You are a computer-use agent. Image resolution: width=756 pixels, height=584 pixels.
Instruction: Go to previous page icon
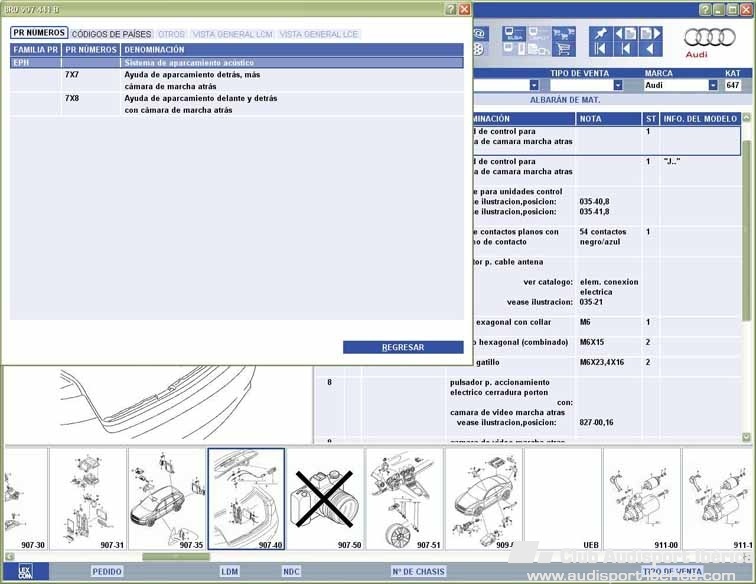click(x=625, y=33)
